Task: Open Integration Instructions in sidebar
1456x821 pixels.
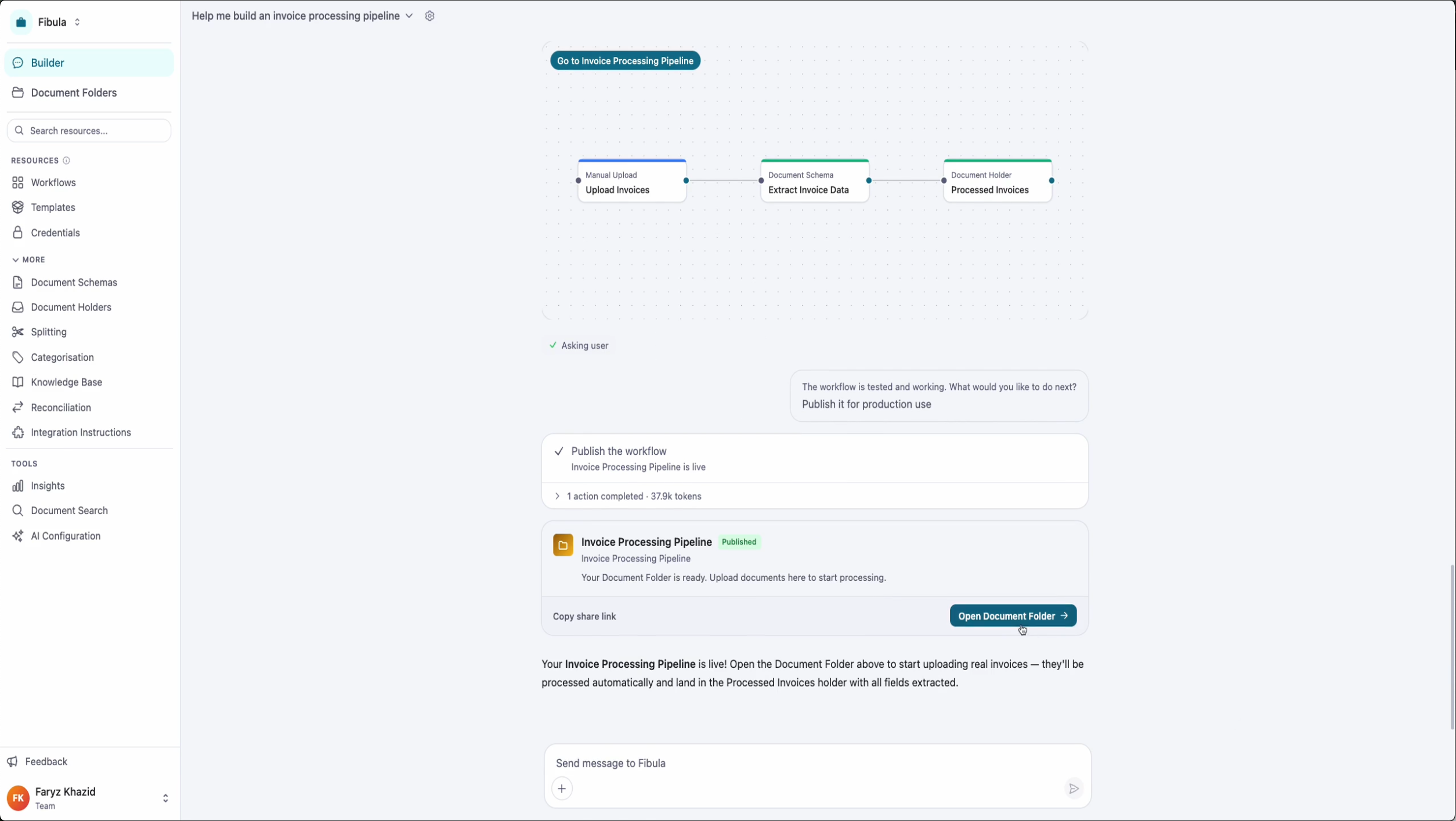Action: click(89, 432)
